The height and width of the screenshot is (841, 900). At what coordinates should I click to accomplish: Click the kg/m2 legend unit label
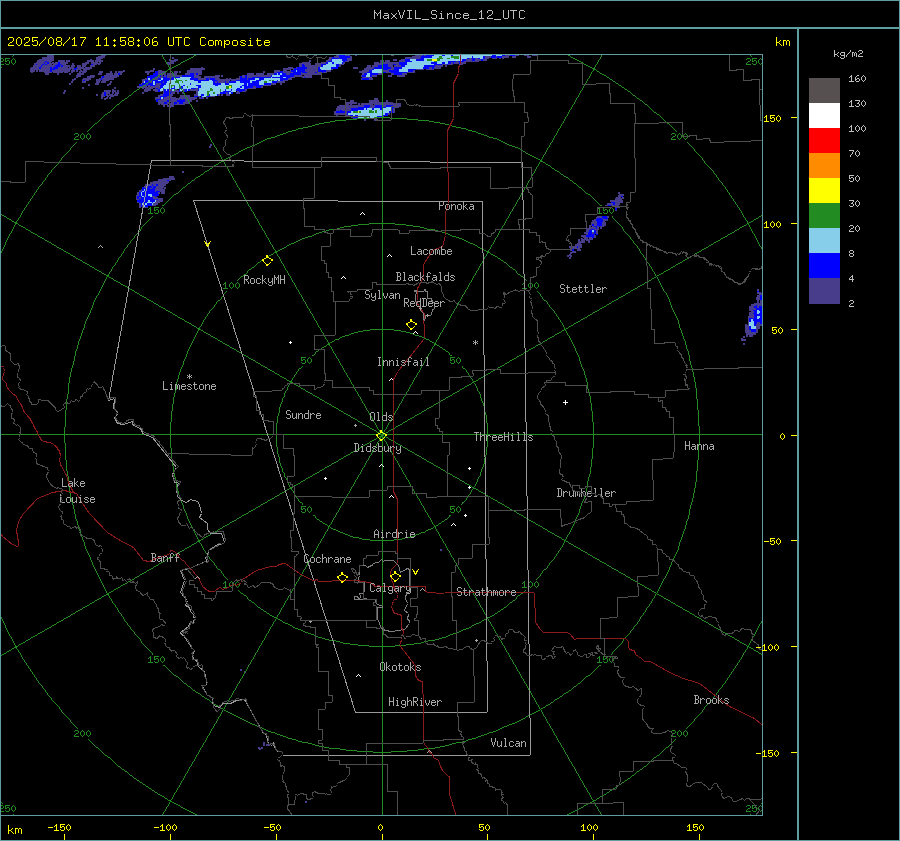pos(848,54)
